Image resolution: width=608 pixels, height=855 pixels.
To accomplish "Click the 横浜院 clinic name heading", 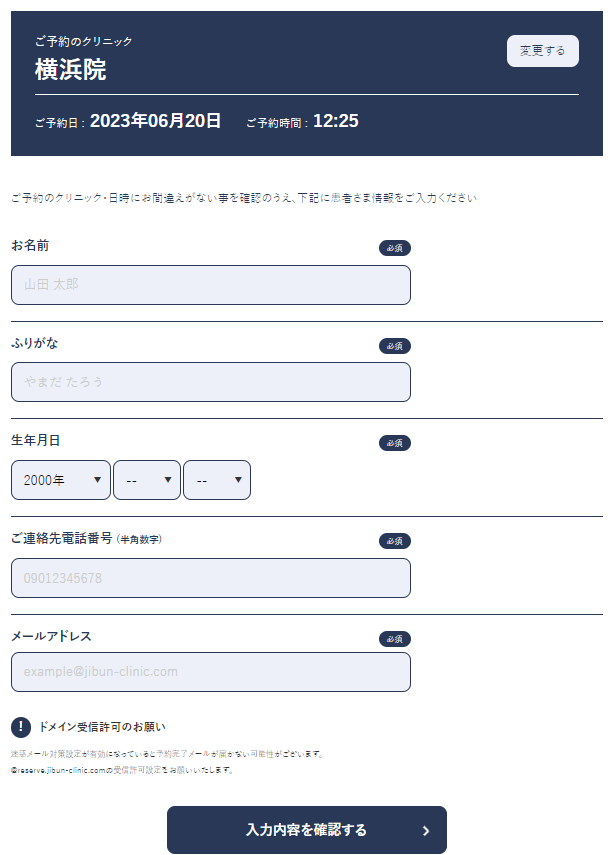I will 70,70.
